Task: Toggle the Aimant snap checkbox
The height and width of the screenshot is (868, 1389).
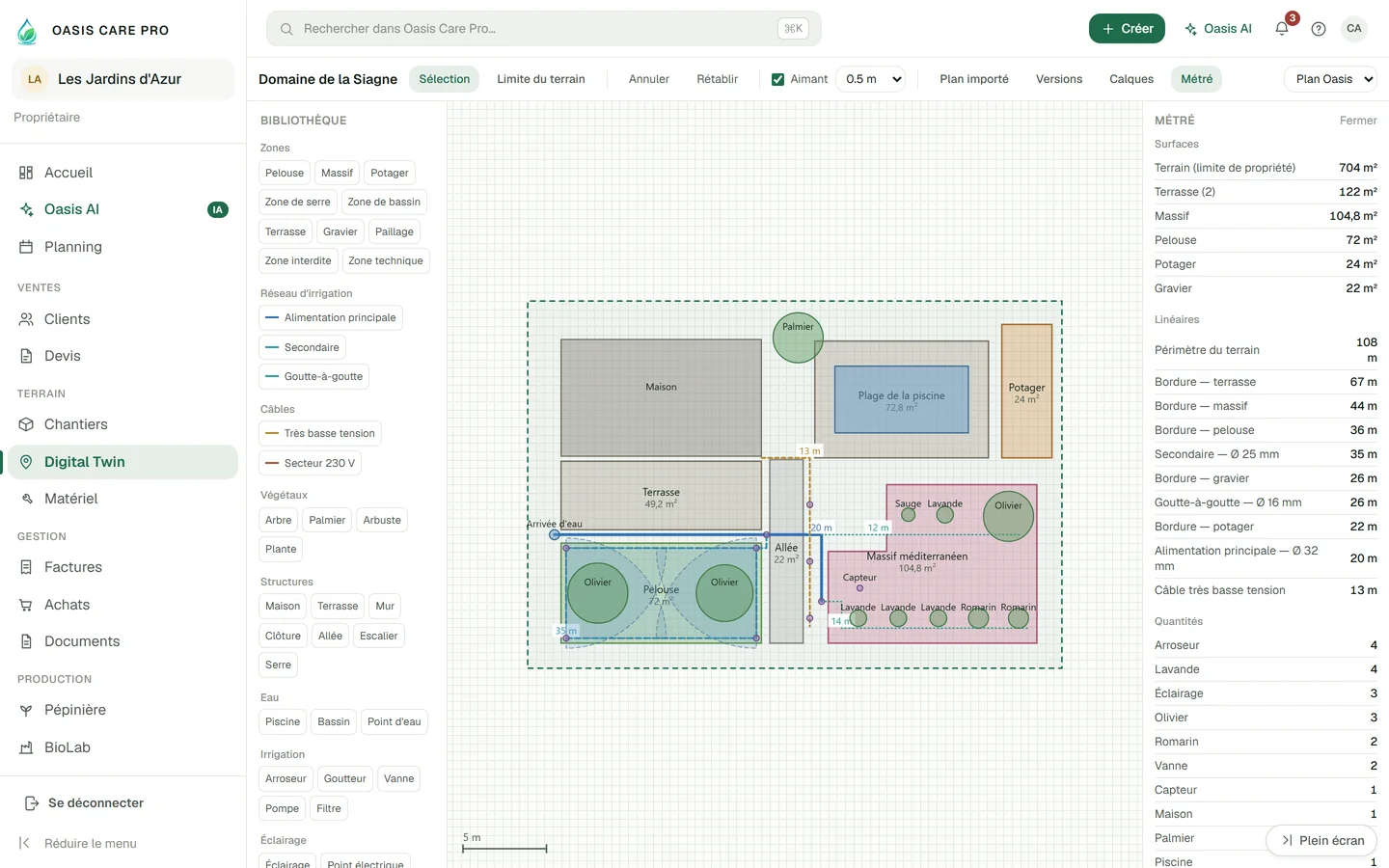Action: (x=777, y=79)
